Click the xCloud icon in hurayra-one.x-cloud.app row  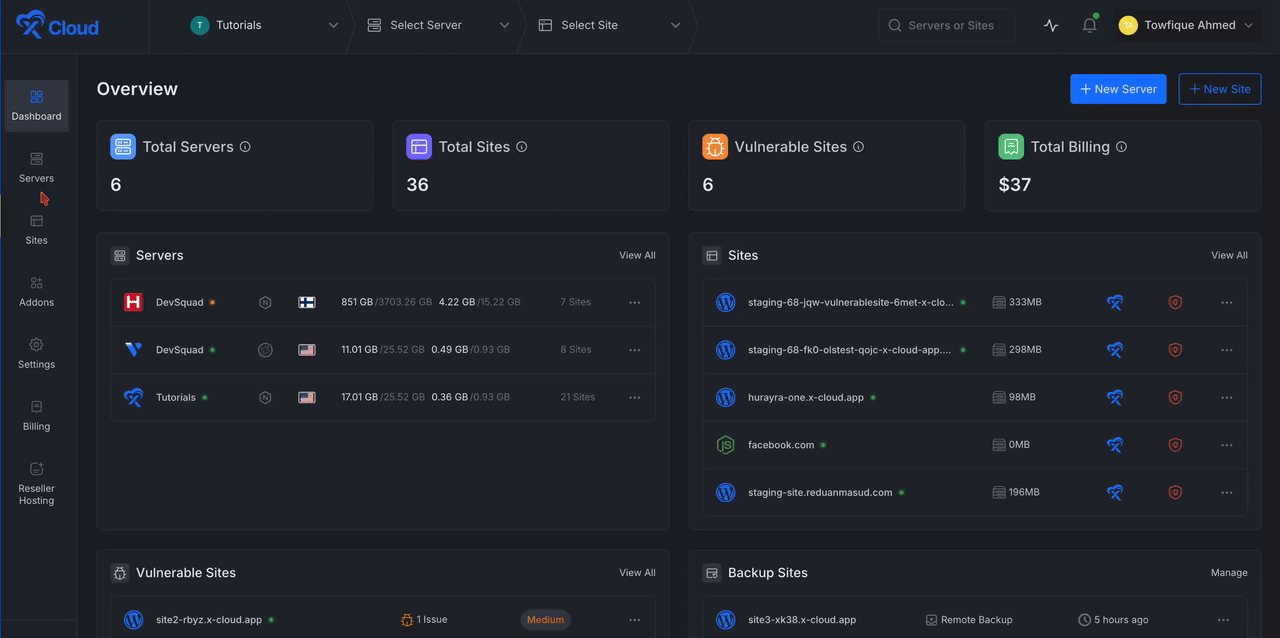1114,397
